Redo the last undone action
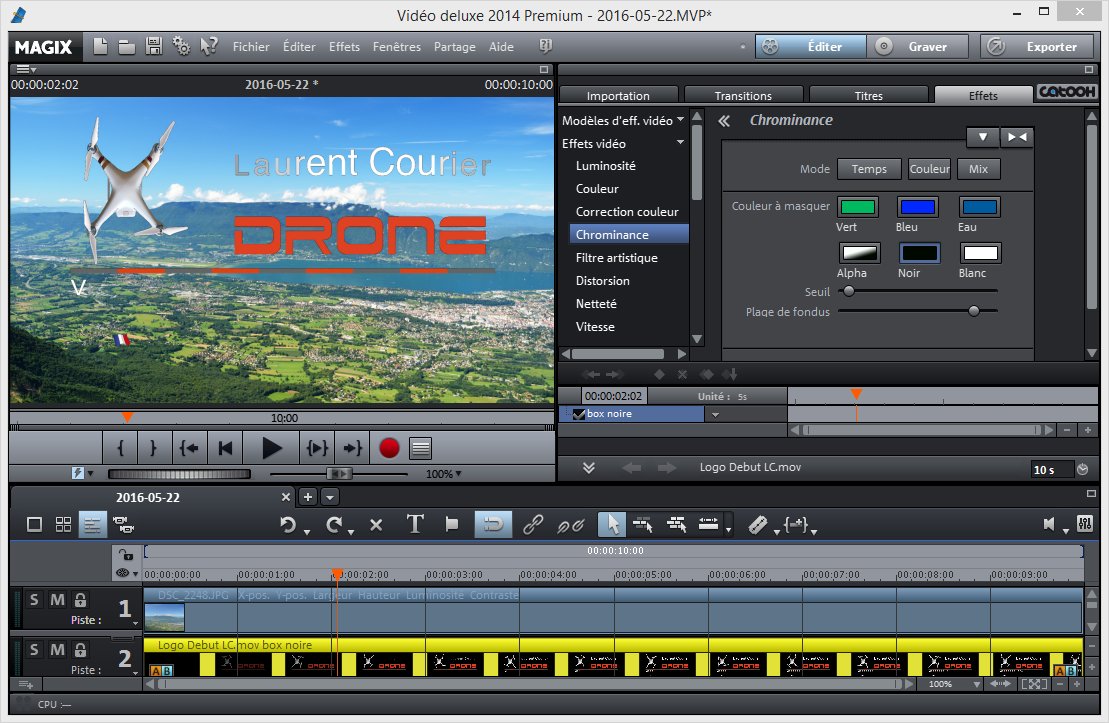This screenshot has height=723, width=1109. click(334, 525)
